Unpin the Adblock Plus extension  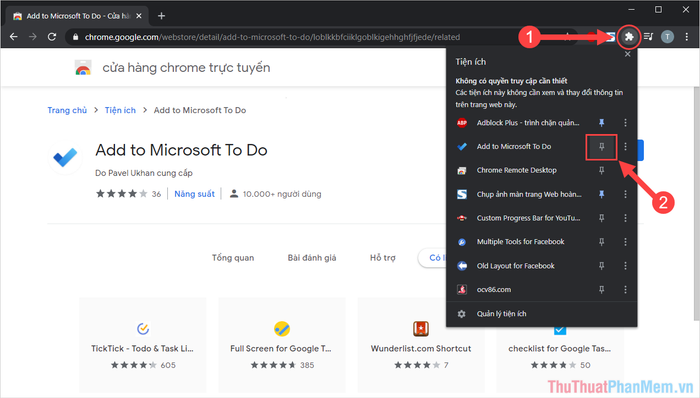click(x=601, y=122)
